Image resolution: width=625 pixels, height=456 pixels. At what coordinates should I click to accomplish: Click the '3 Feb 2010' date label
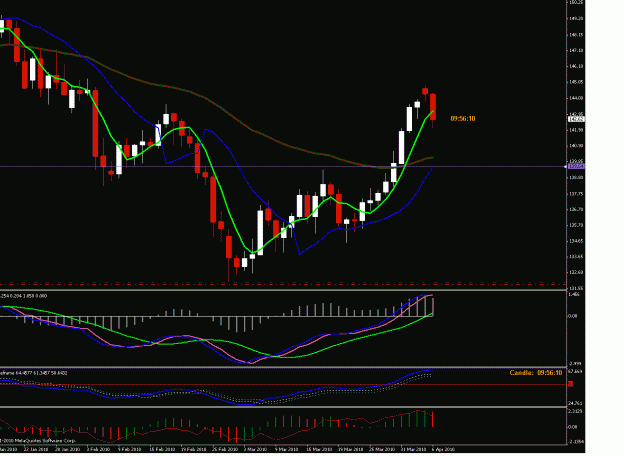(x=98, y=449)
